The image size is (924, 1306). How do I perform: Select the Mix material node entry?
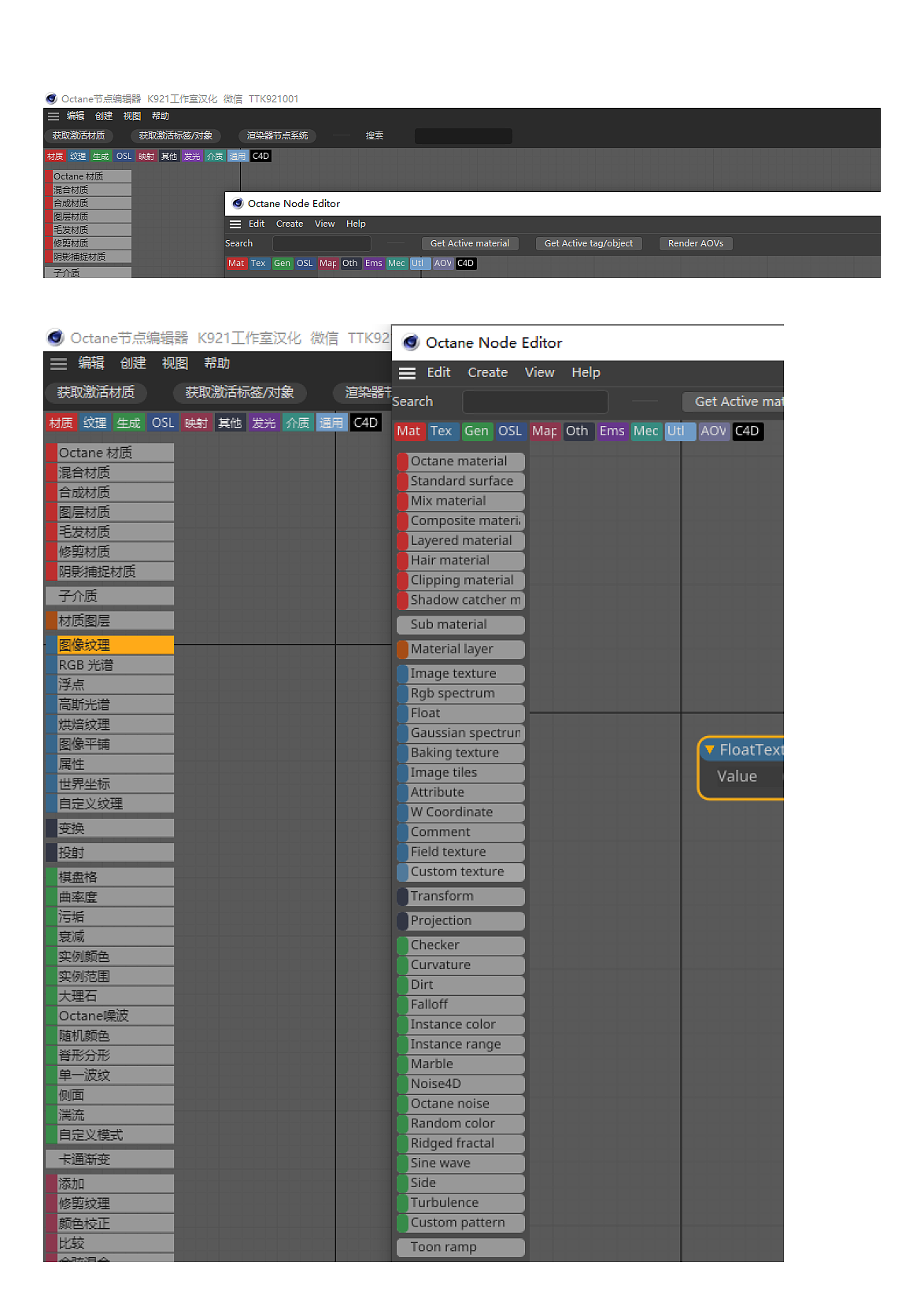coord(460,501)
